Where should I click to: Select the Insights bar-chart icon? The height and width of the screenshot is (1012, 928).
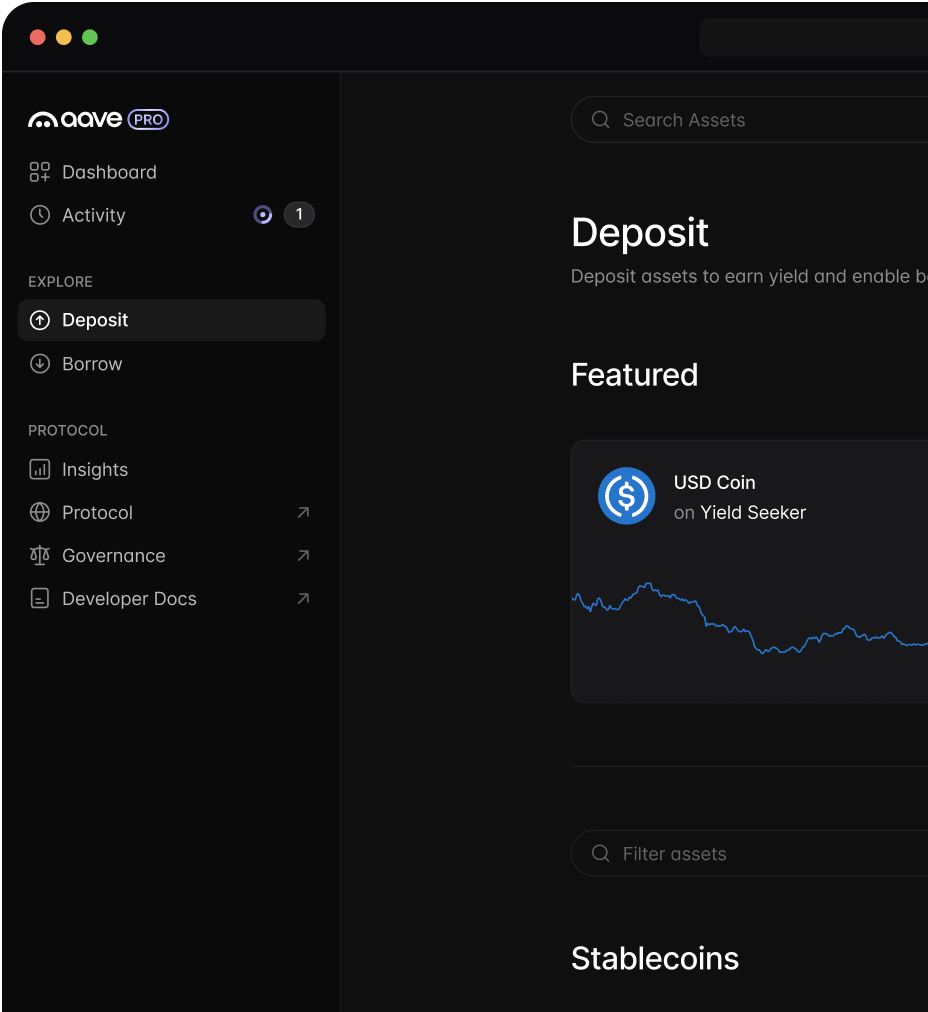40,469
